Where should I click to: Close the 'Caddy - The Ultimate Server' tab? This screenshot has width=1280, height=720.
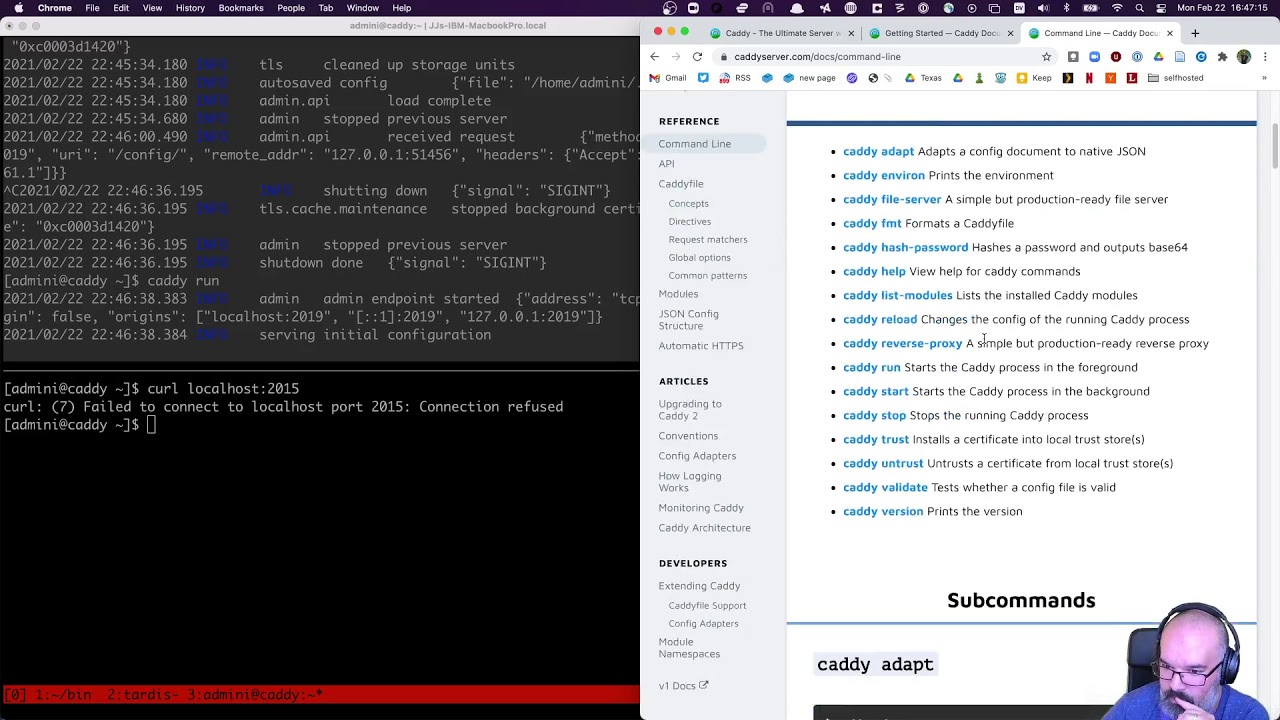click(851, 33)
